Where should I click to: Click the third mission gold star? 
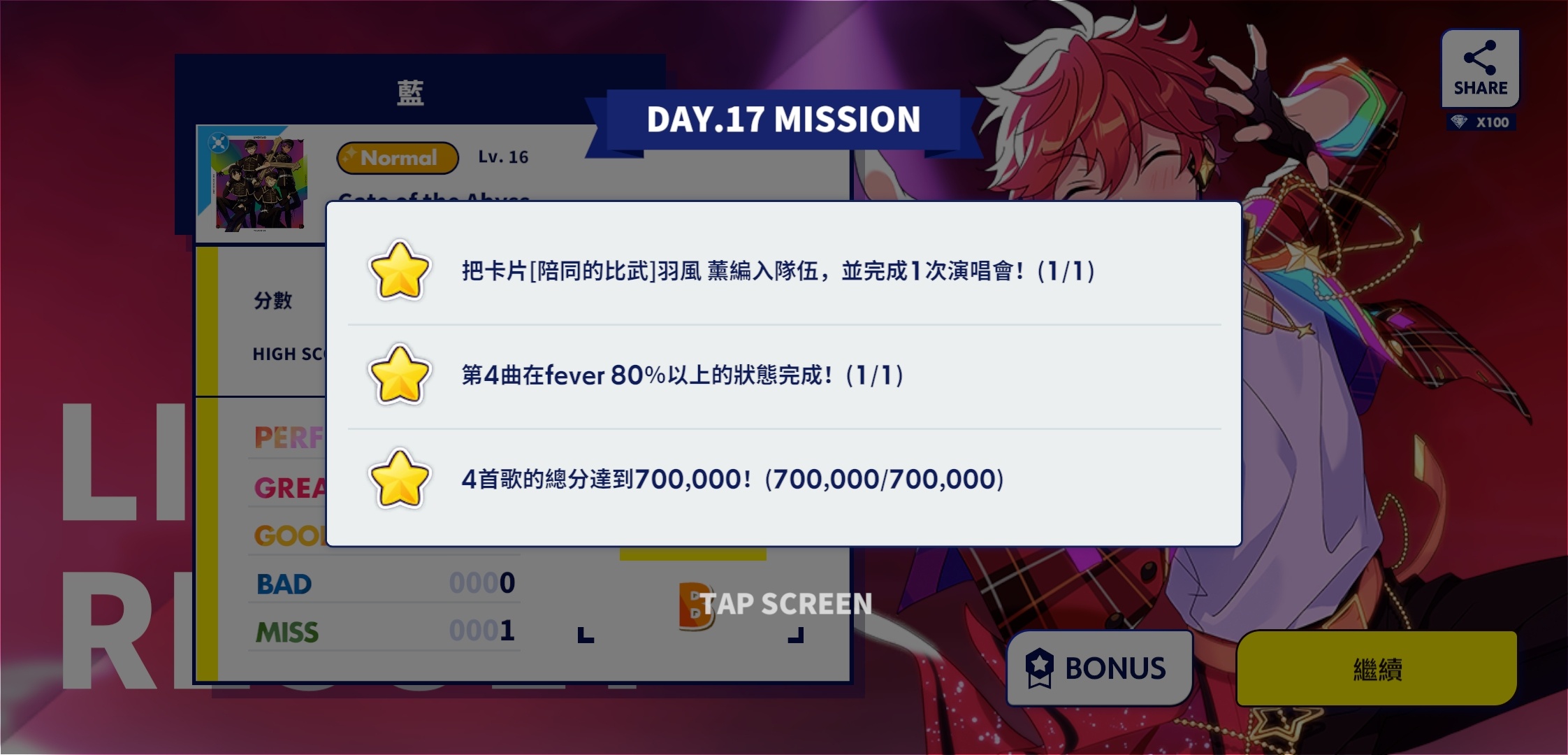(x=399, y=479)
